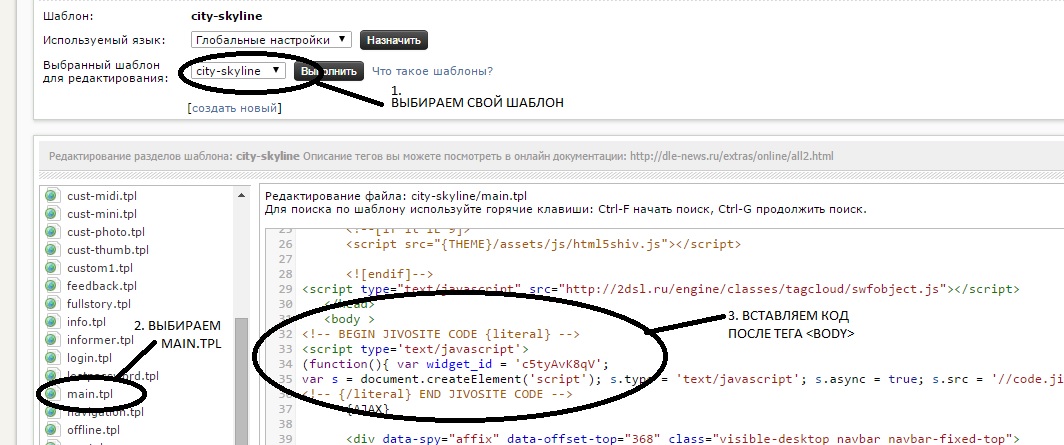This screenshot has width=1064, height=445.
Task: Click the widget_id line in code editor
Action: (456, 364)
